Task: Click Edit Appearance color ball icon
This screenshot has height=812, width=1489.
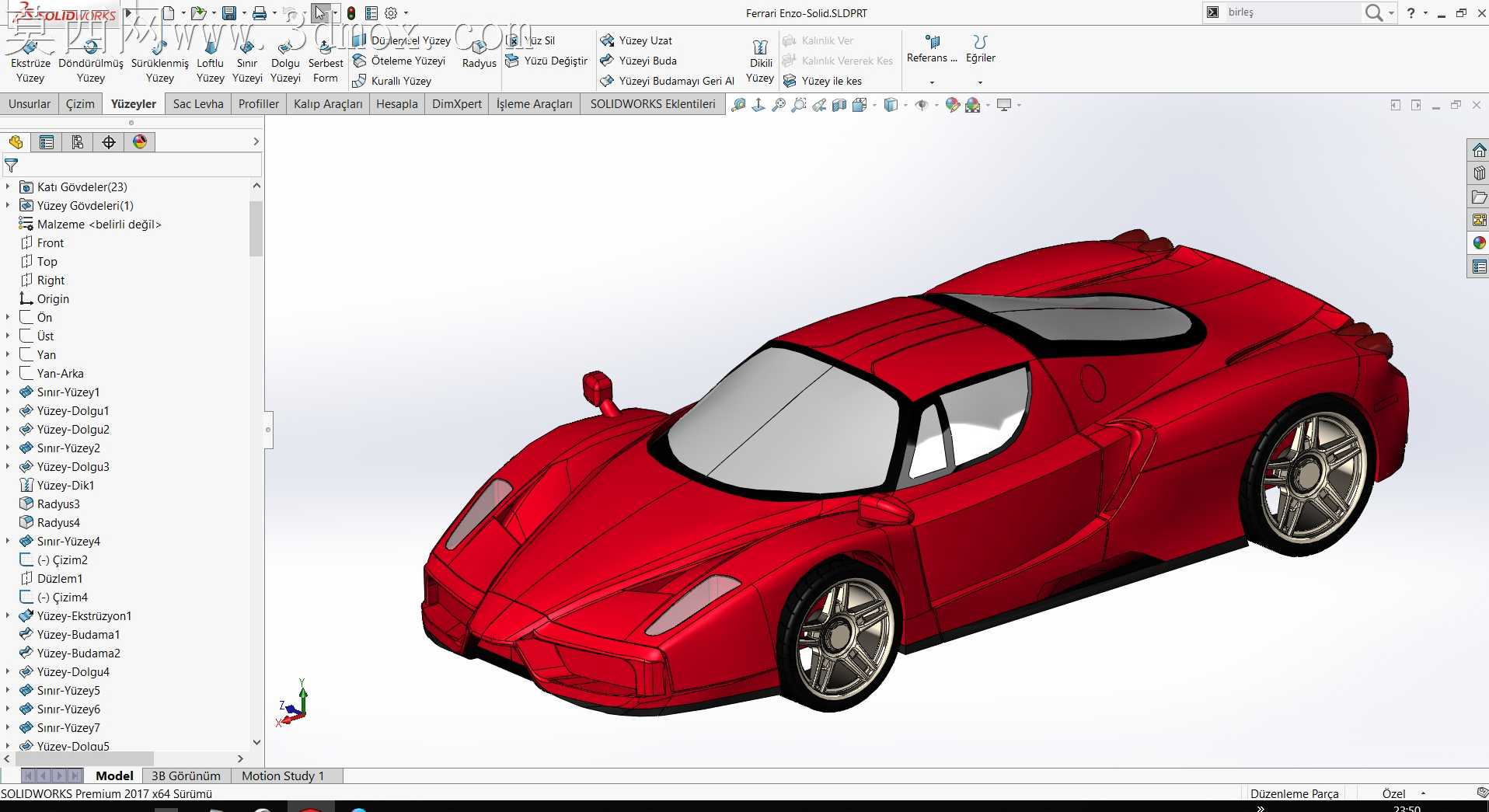Action: click(953, 105)
